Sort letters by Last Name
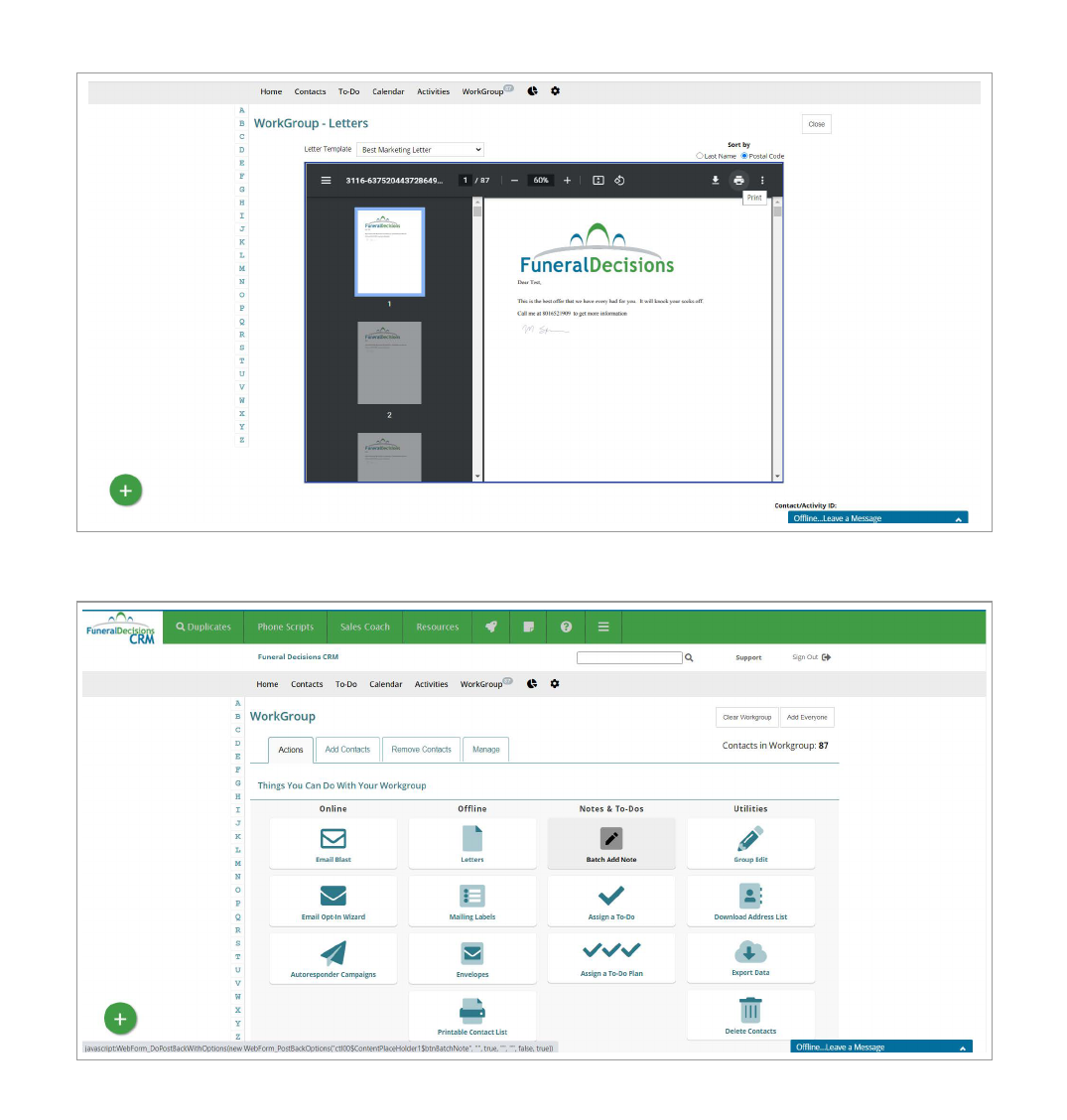Screen dimensions: 1067x1120 coord(700,156)
